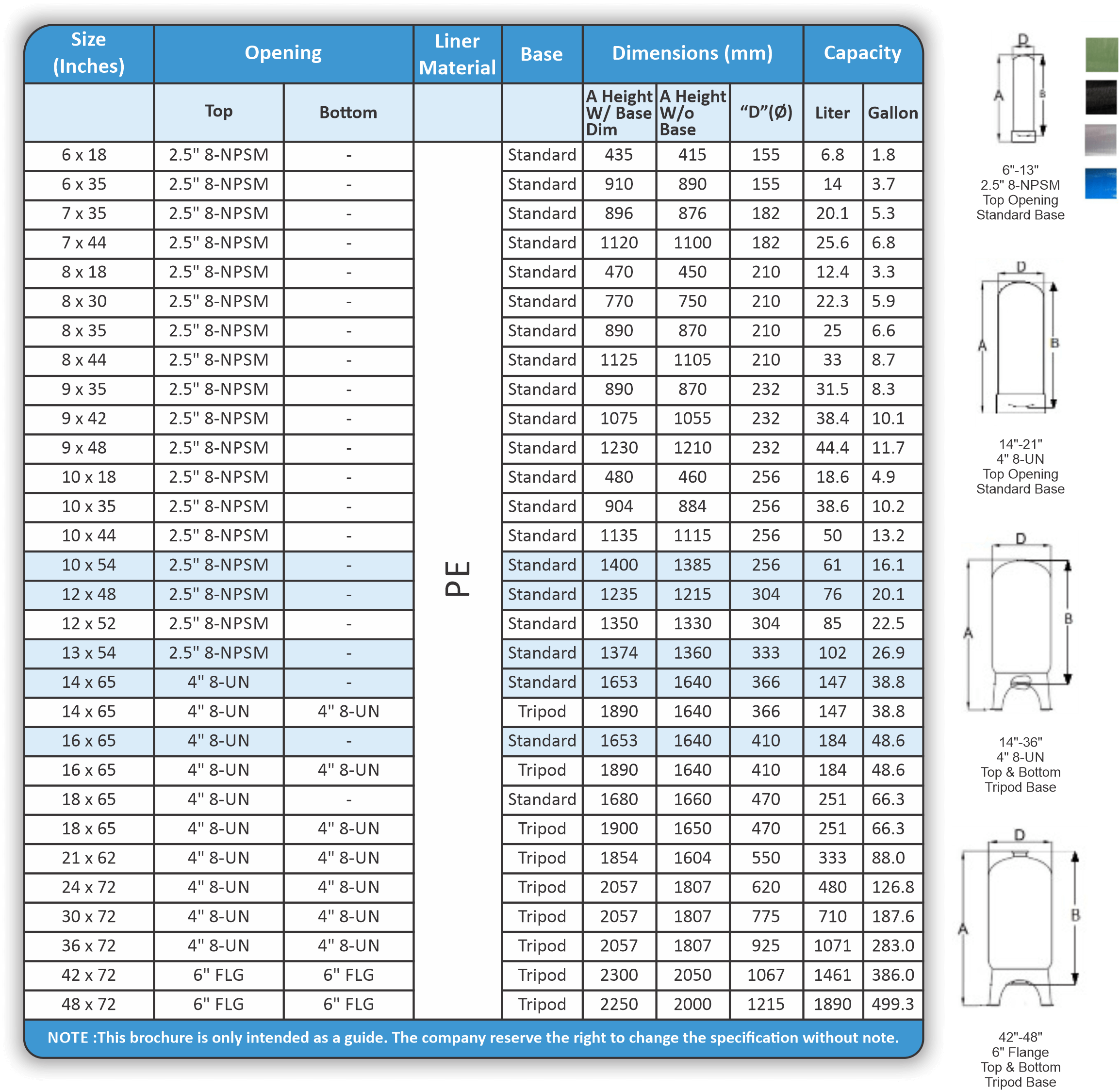Click the 'Base' column header
This screenshot has width=1120, height=1090.
(x=541, y=54)
